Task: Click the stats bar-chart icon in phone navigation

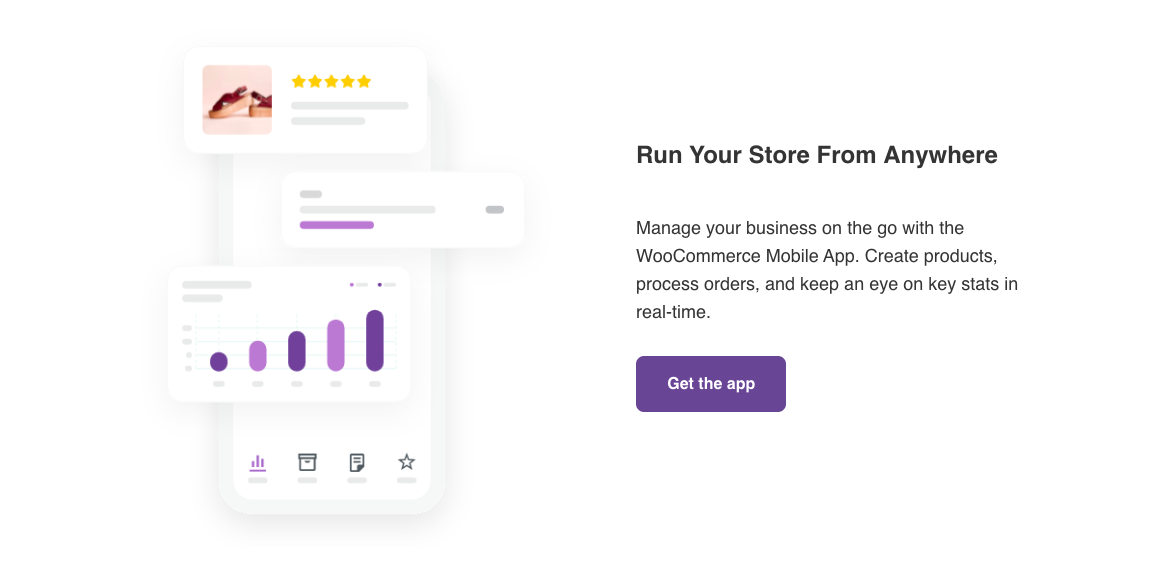Action: coord(258,462)
